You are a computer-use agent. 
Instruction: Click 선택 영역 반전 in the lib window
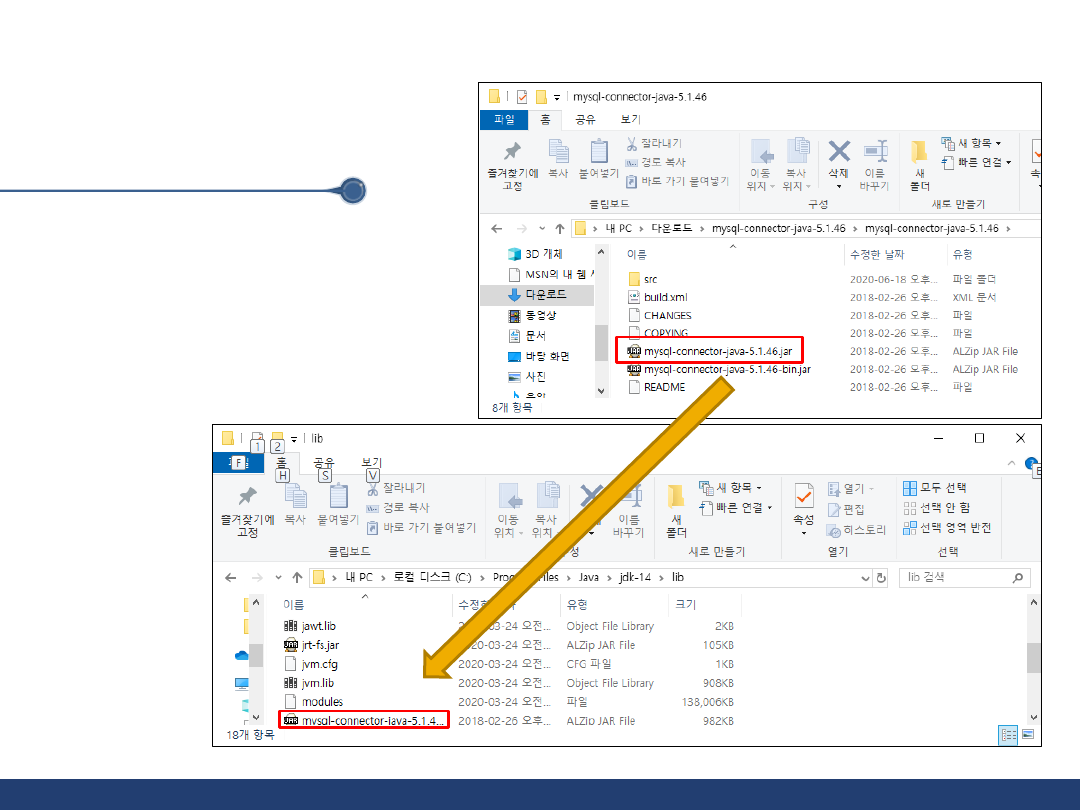click(x=947, y=528)
